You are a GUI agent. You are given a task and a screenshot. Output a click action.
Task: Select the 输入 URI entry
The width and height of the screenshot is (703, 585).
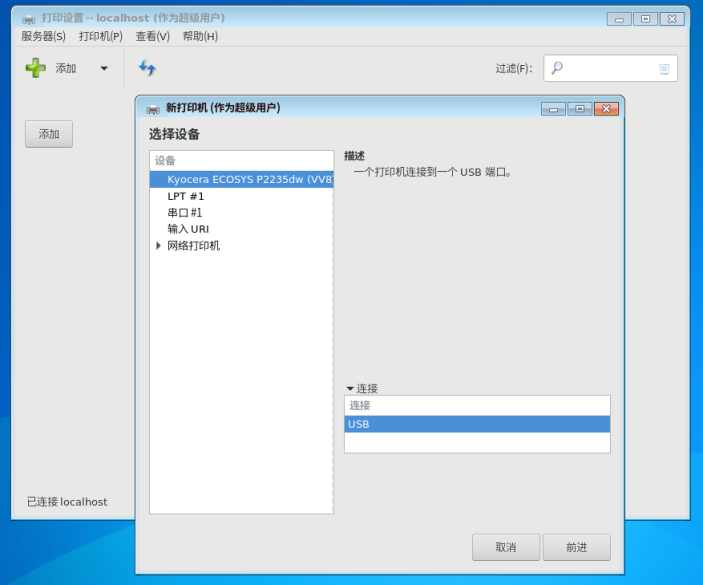pos(242,229)
